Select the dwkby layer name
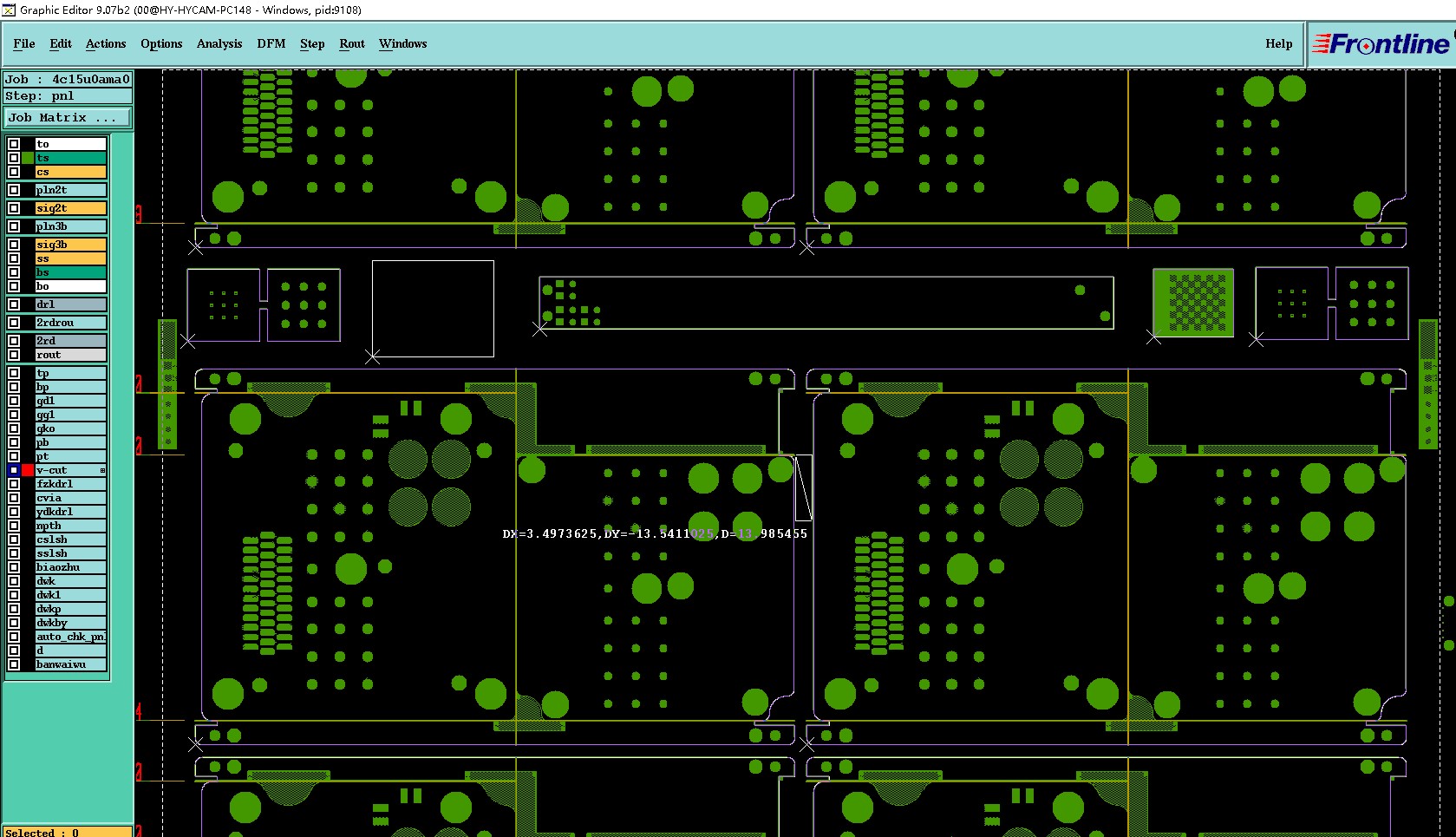Viewport: 1456px width, 837px height. pos(71,623)
